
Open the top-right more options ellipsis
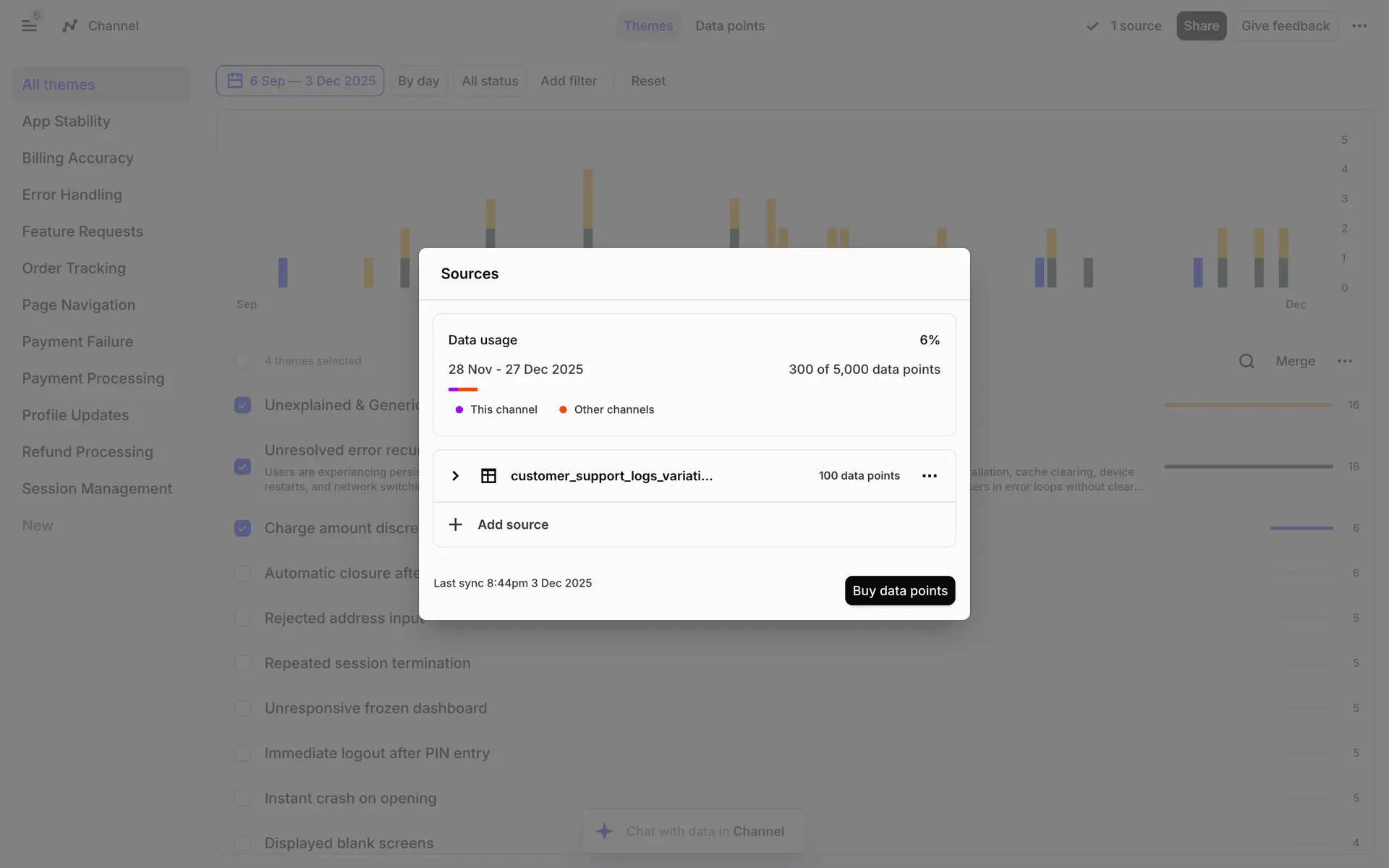click(x=1359, y=26)
